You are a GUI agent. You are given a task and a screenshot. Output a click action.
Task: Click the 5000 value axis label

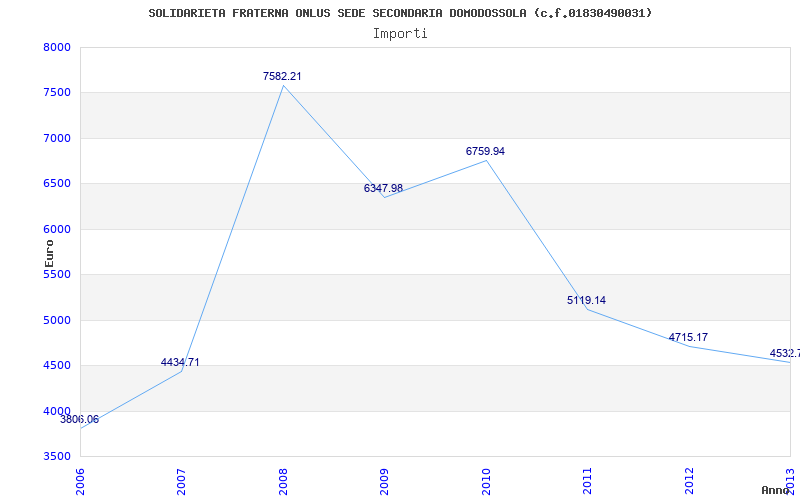coord(57,320)
